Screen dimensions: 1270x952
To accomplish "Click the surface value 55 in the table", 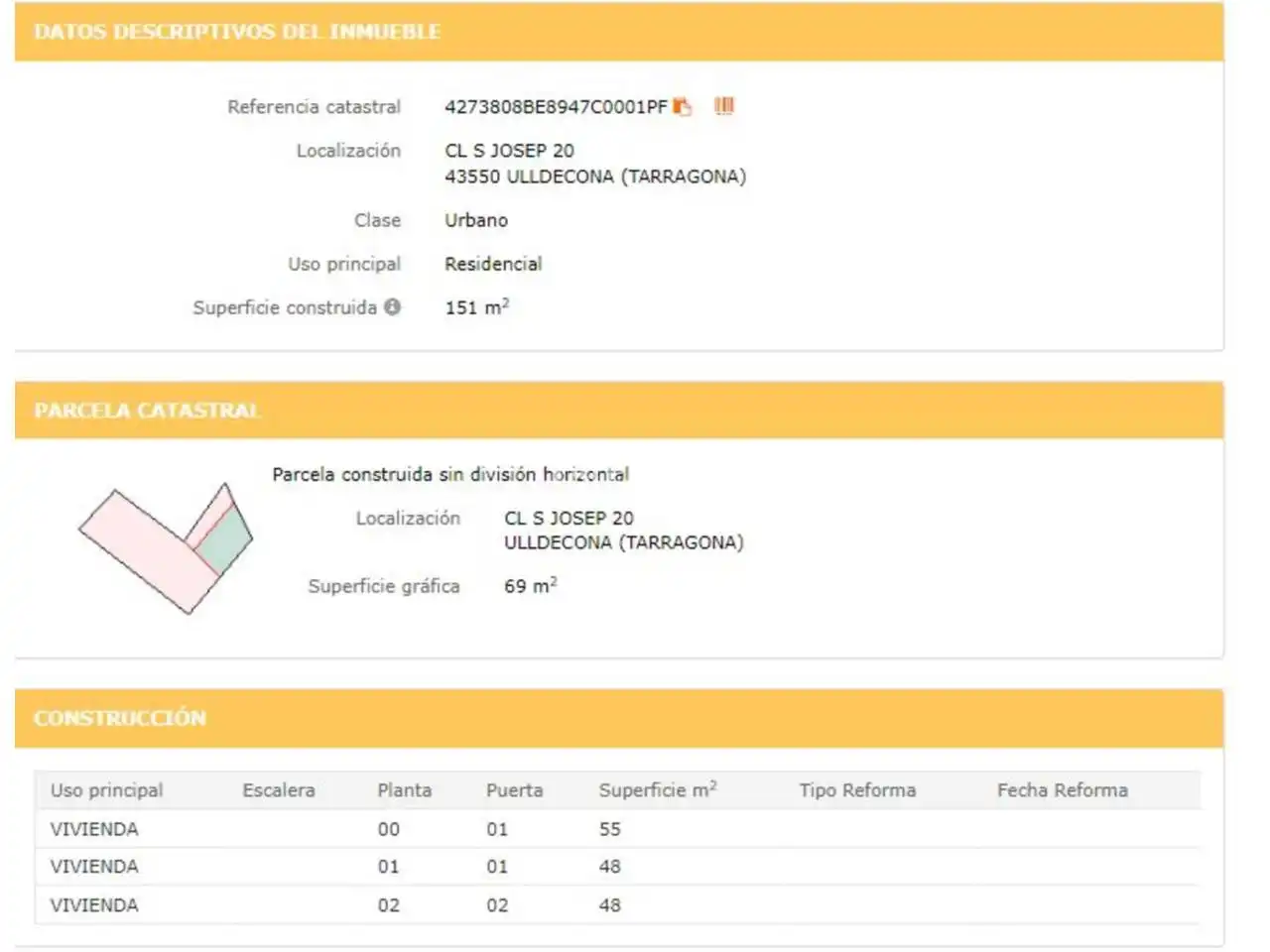I will [x=610, y=829].
